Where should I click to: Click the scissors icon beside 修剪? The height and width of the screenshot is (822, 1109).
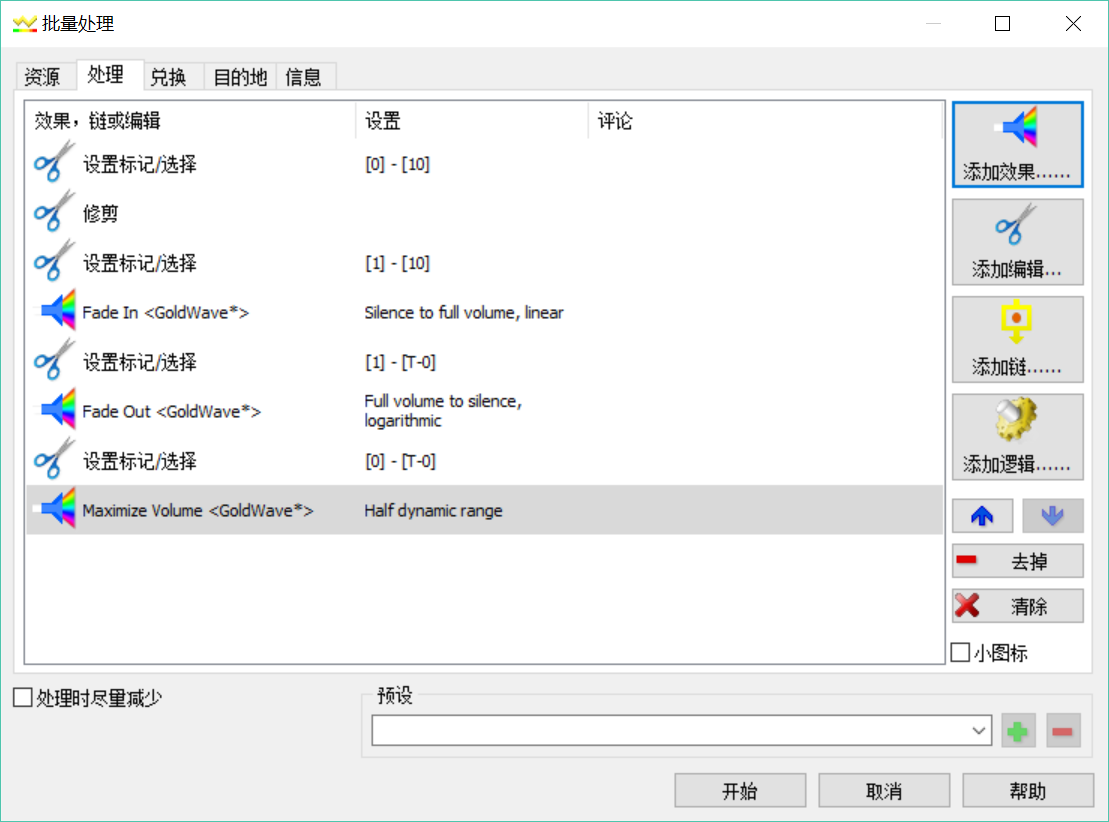coord(50,211)
